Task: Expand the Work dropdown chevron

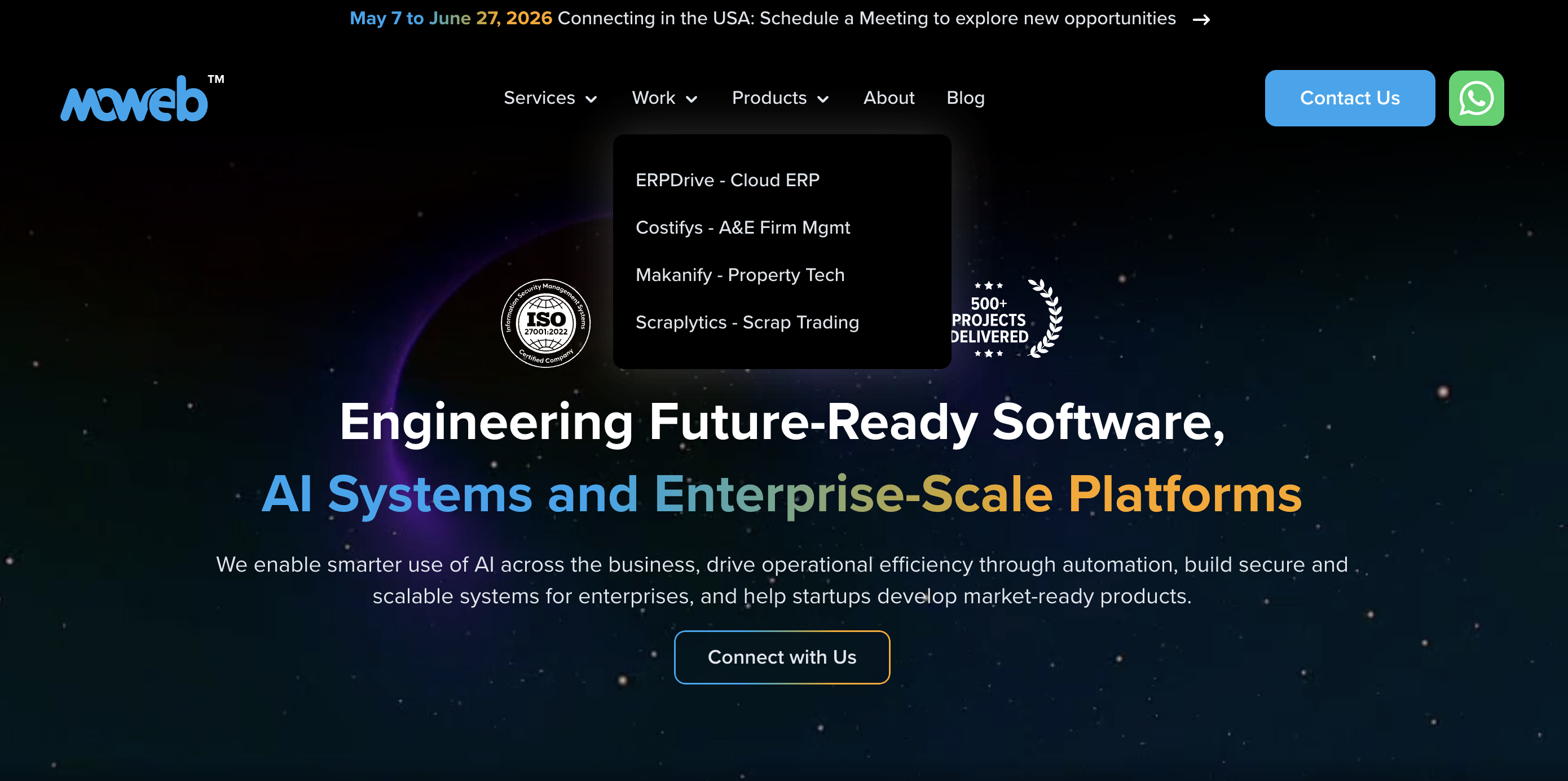Action: [691, 99]
